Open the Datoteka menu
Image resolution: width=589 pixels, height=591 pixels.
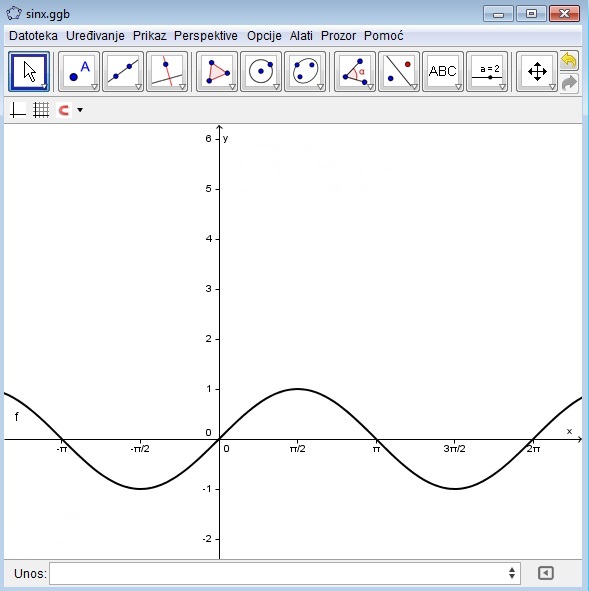(x=33, y=36)
